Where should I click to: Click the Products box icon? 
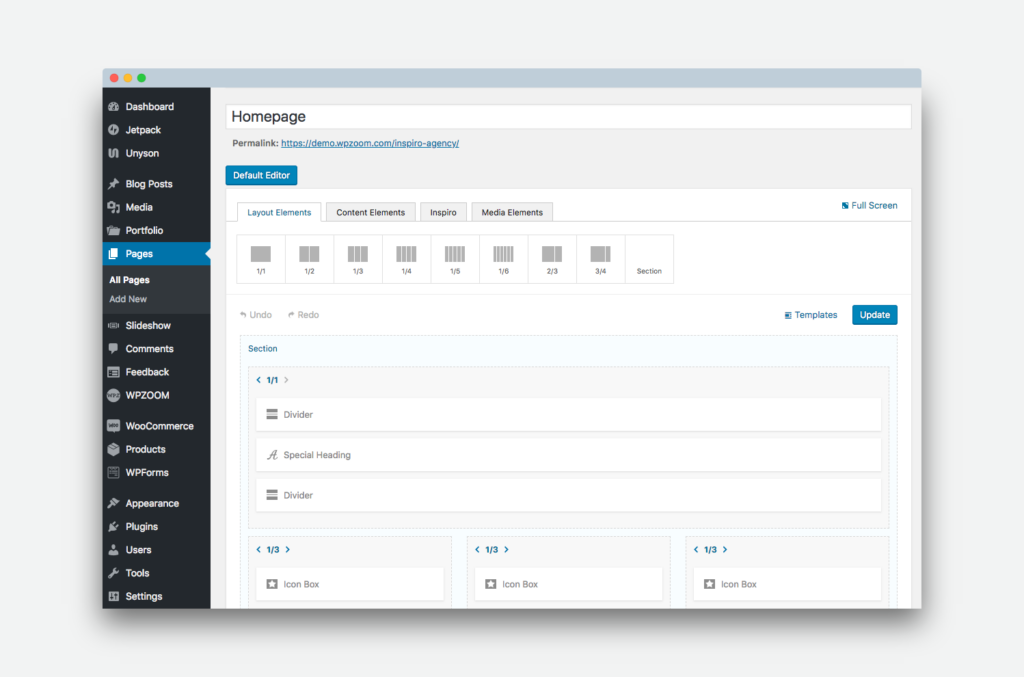pyautogui.click(x=114, y=449)
